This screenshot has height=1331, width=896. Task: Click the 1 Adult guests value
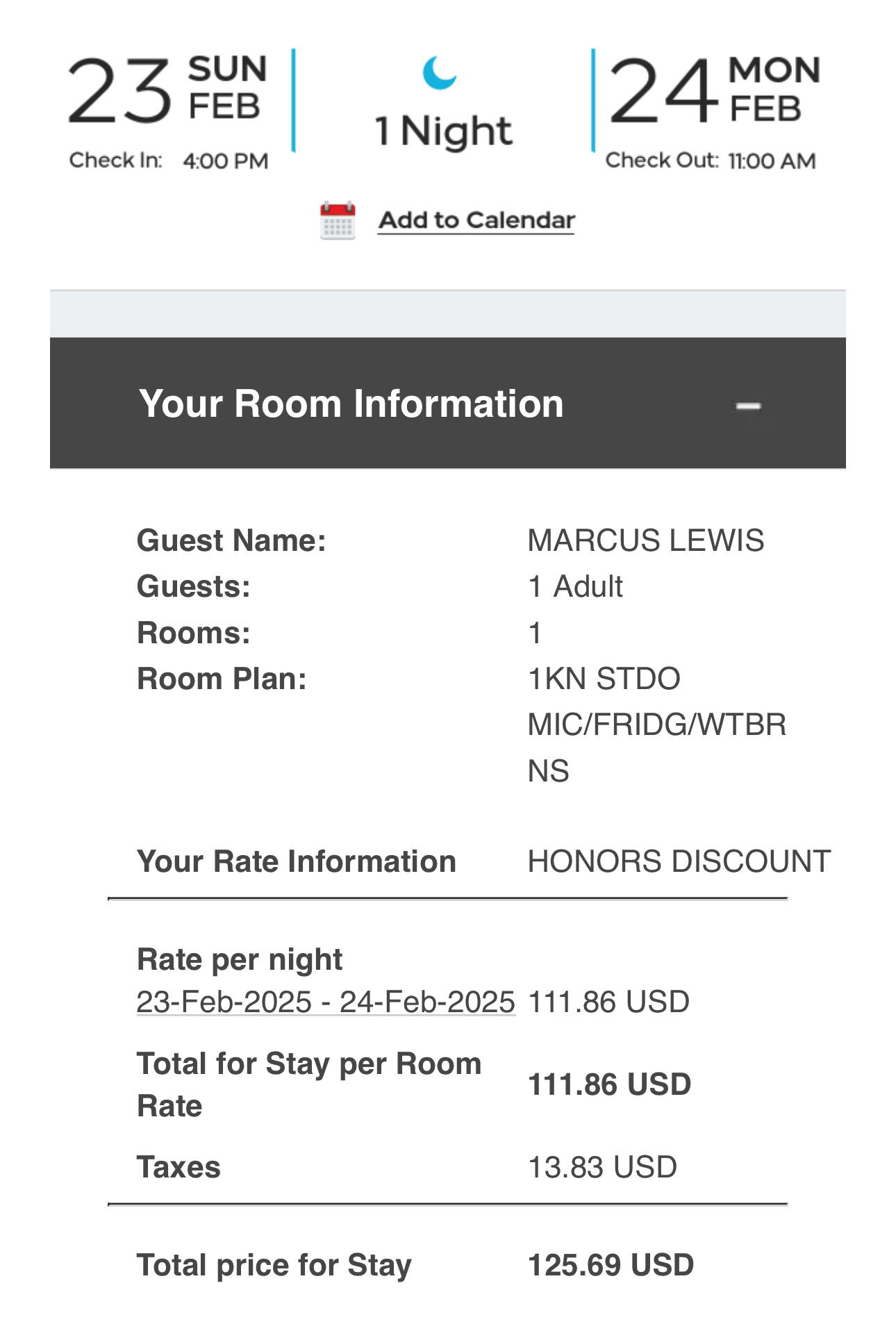coord(575,586)
